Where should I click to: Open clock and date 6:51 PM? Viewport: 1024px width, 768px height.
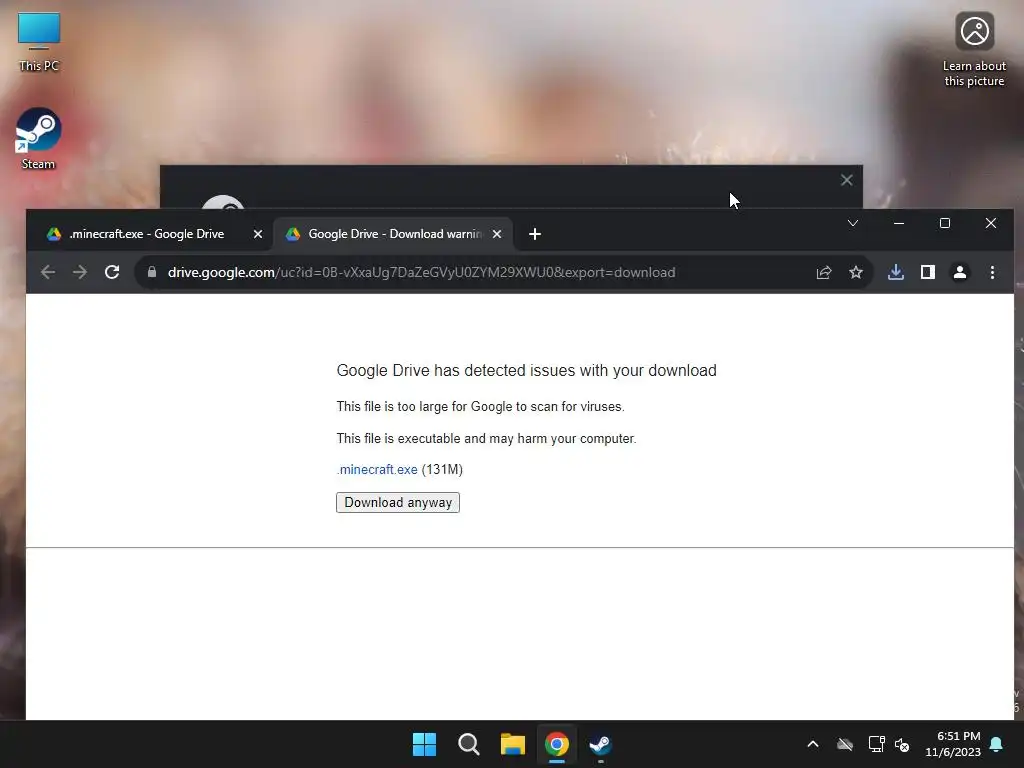click(x=953, y=744)
